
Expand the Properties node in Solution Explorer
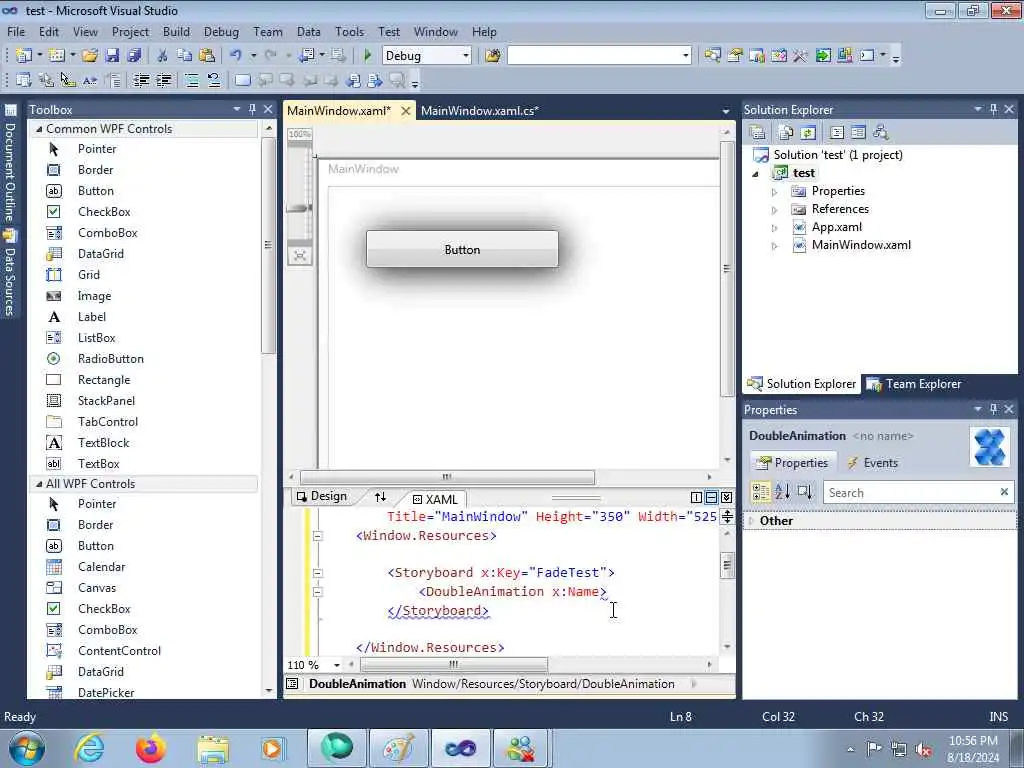pos(775,192)
